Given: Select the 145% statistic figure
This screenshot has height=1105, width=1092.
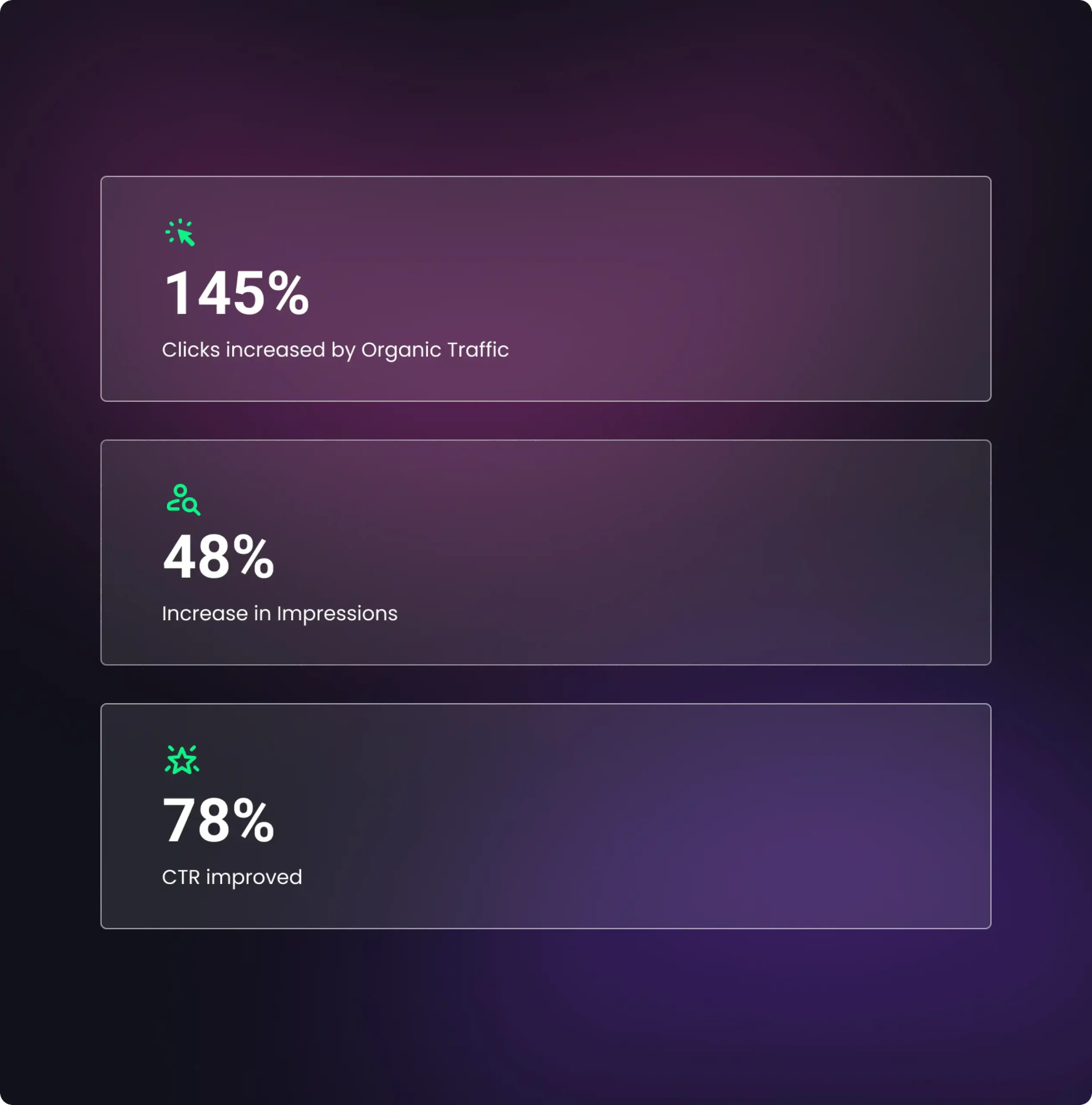Looking at the screenshot, I should click(236, 294).
